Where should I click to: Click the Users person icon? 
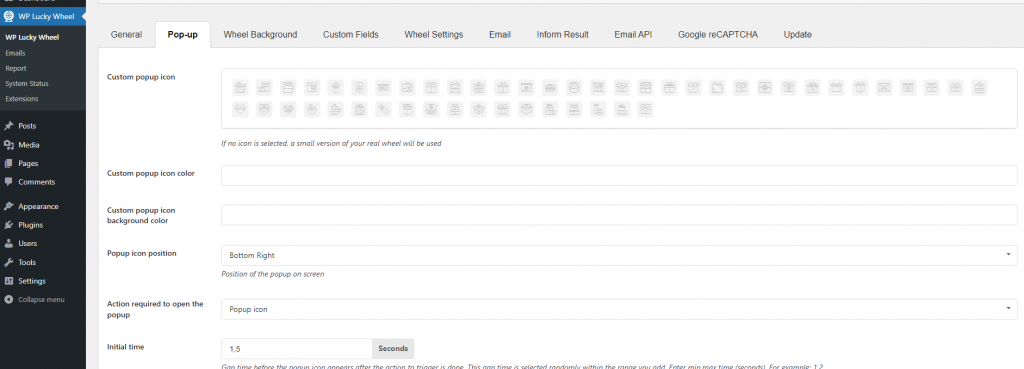[x=8, y=243]
